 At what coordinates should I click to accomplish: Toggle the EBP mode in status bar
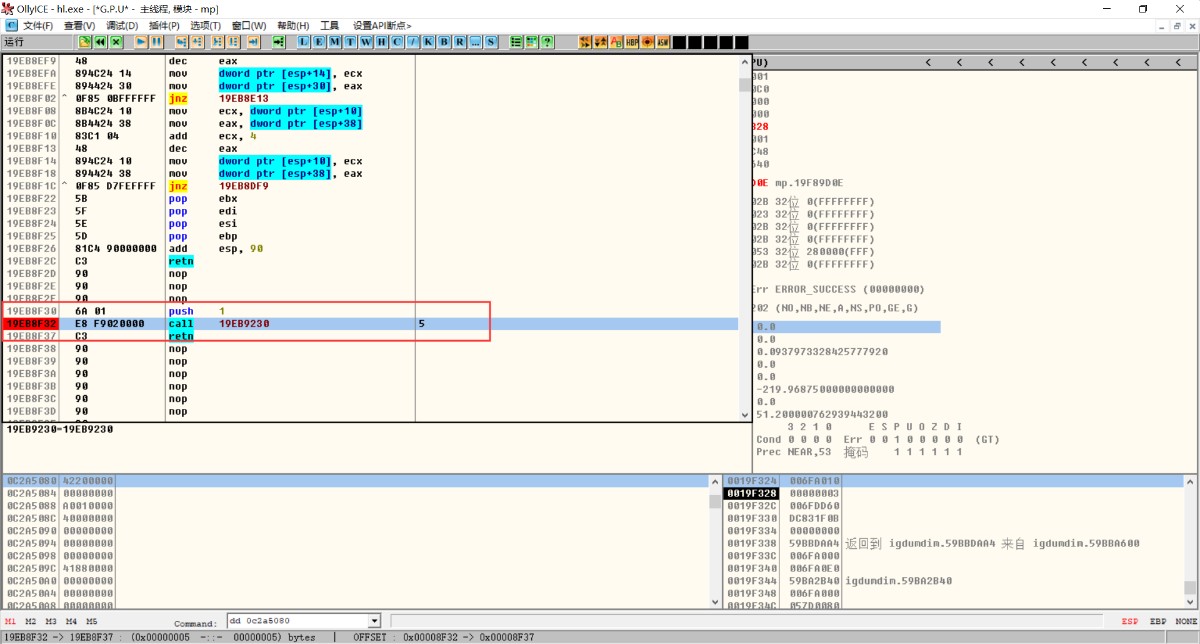pyautogui.click(x=1157, y=621)
